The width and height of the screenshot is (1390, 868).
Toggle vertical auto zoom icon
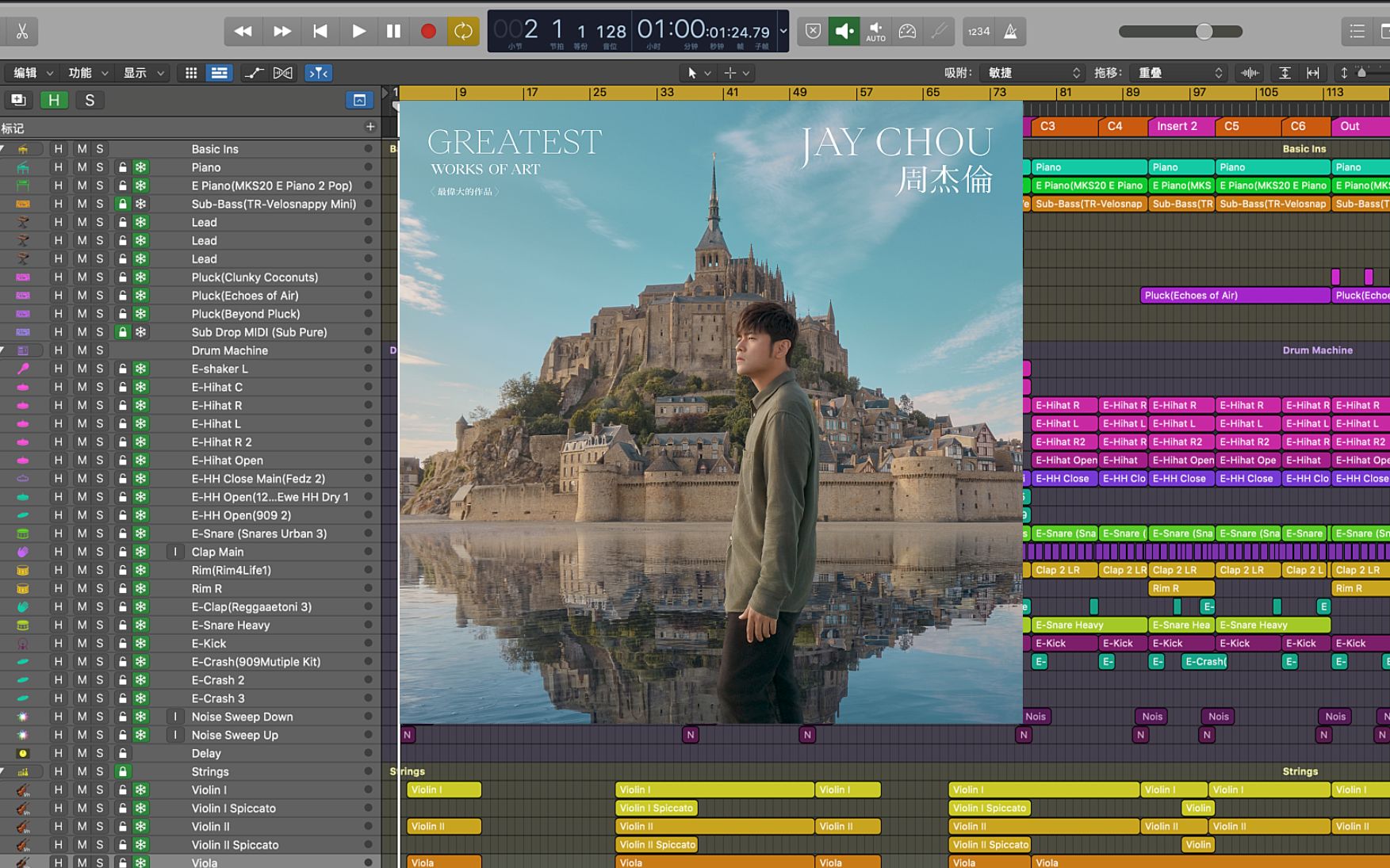pyautogui.click(x=1285, y=73)
